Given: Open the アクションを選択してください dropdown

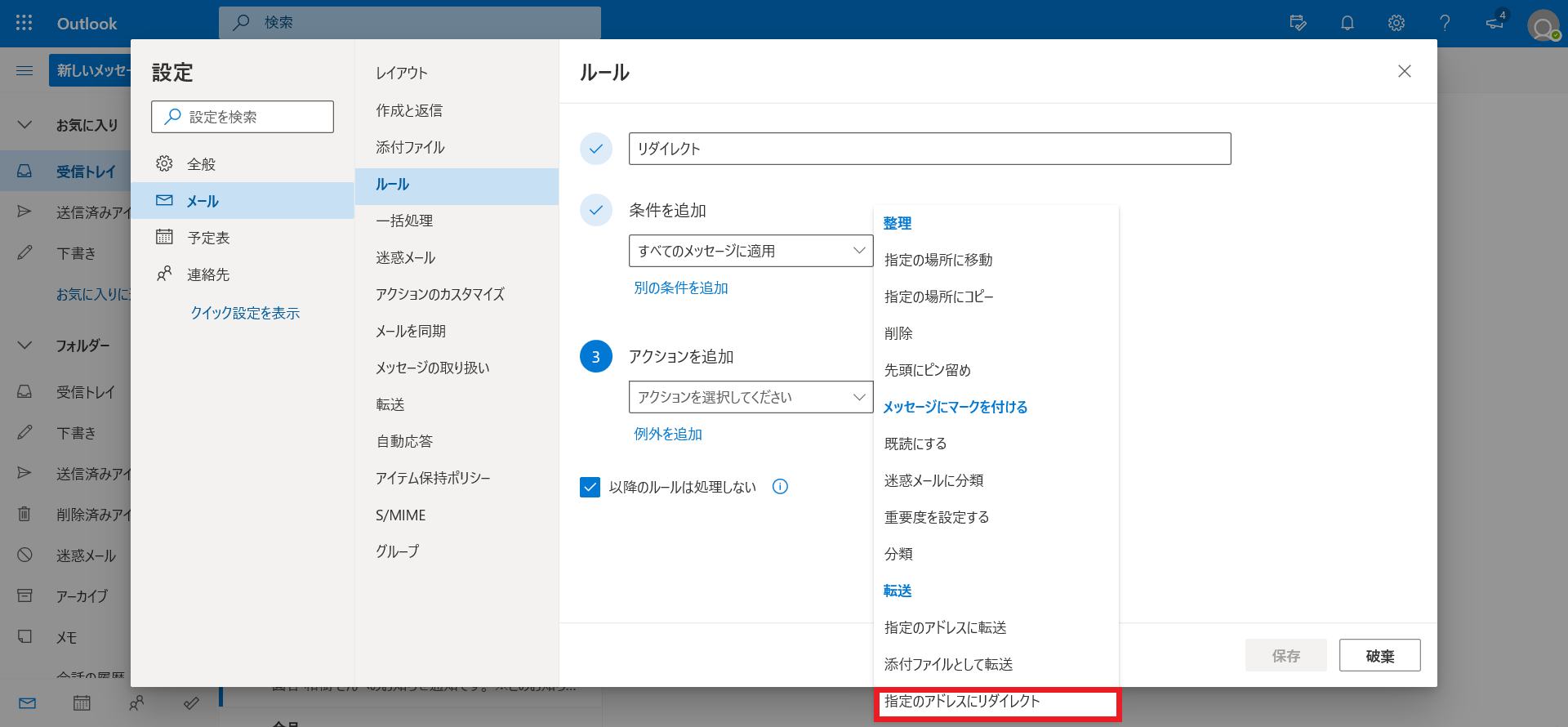Looking at the screenshot, I should point(750,397).
